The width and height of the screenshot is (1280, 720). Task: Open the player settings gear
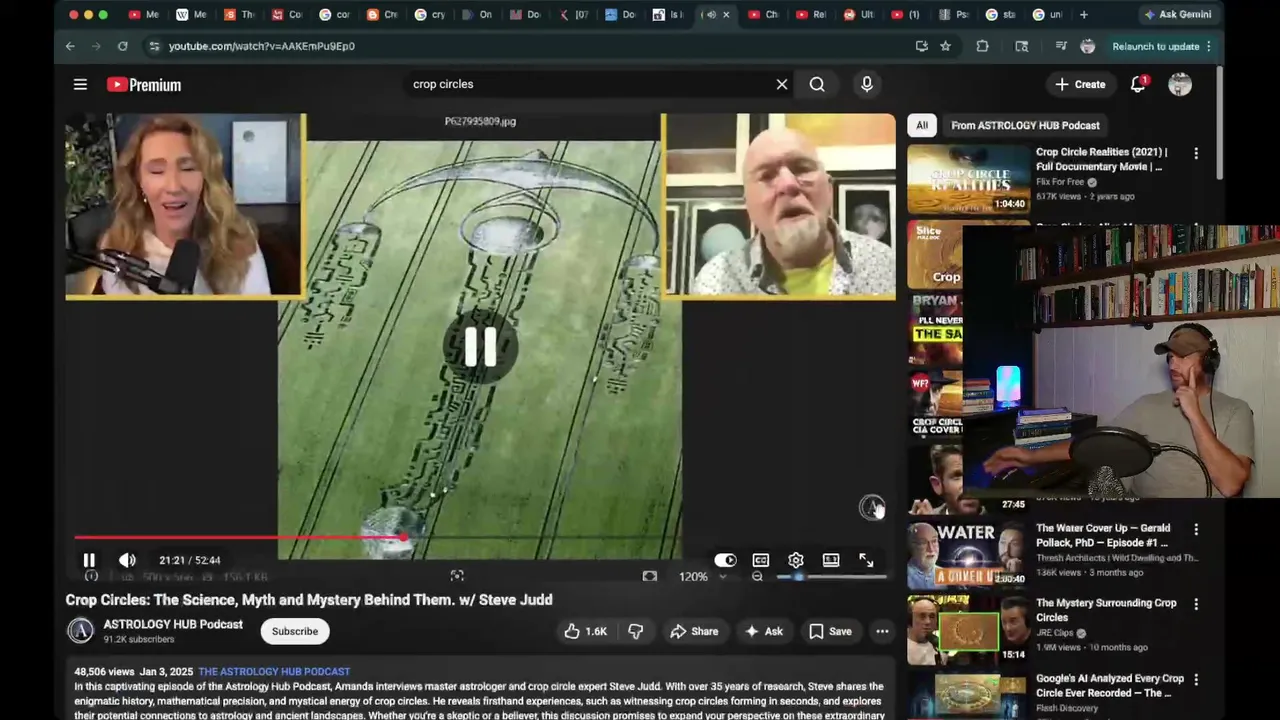click(796, 561)
